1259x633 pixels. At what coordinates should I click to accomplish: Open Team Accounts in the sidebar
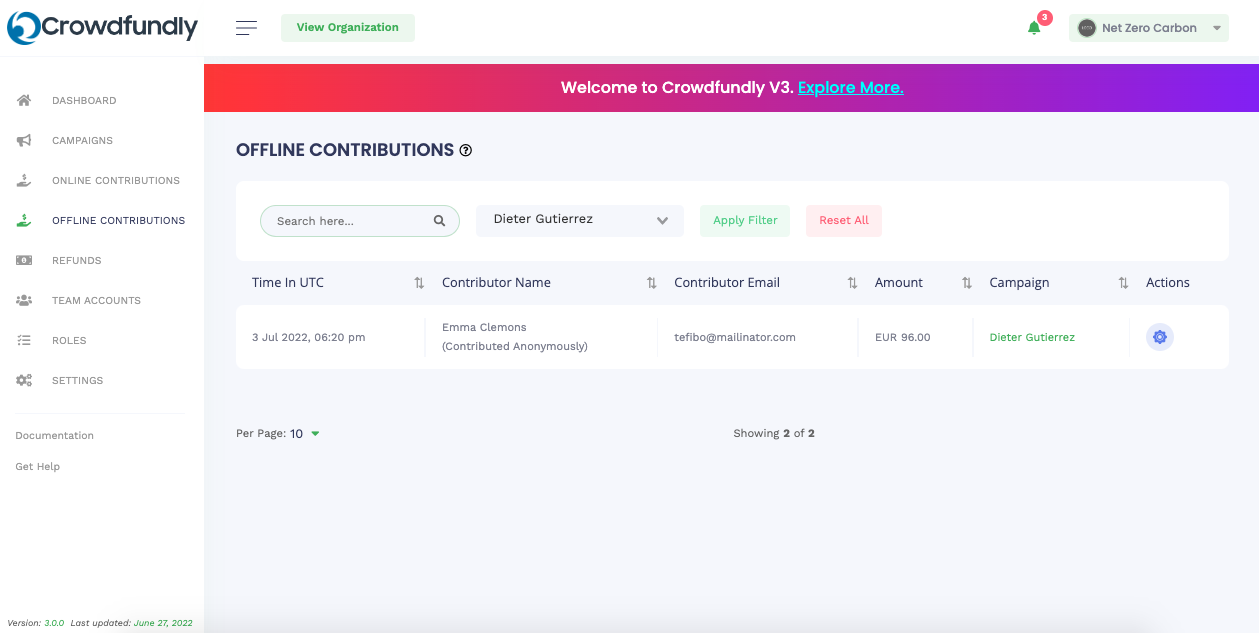[96, 301]
